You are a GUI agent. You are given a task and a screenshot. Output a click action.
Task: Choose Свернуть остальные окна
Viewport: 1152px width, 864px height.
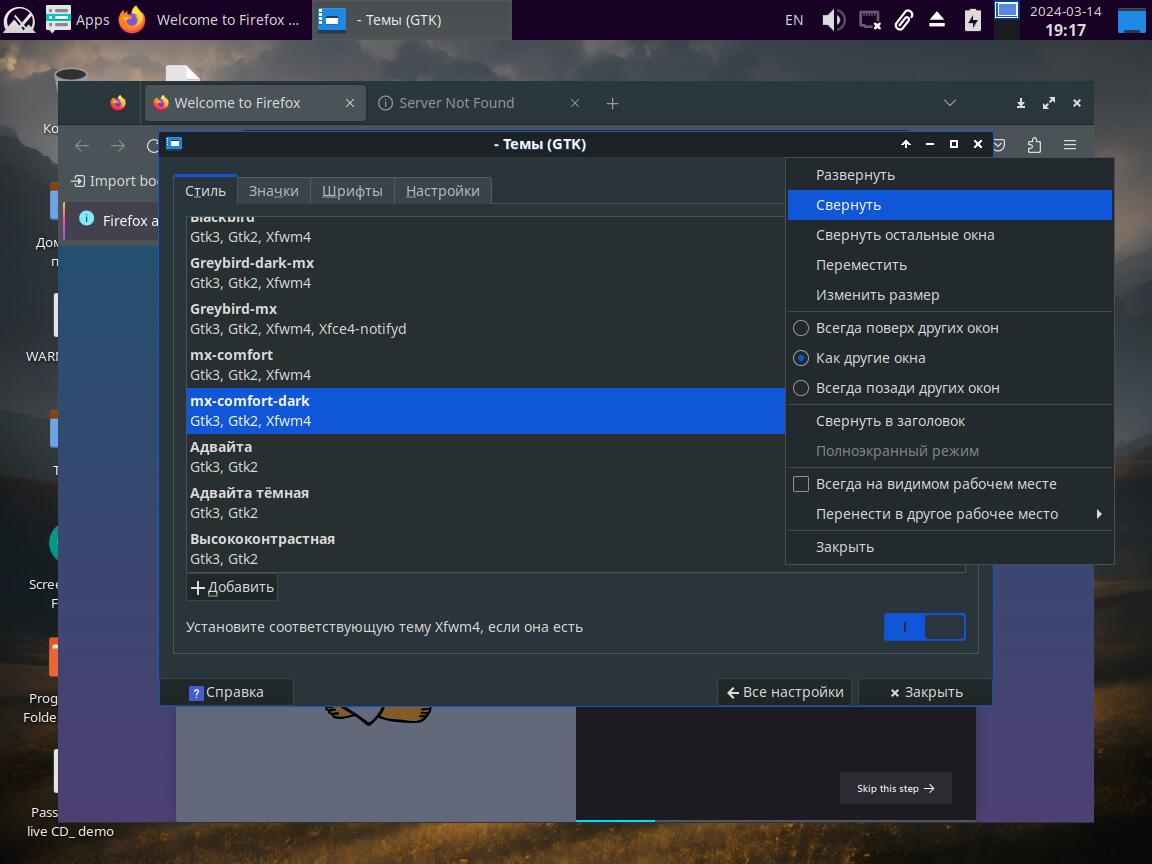click(x=949, y=235)
